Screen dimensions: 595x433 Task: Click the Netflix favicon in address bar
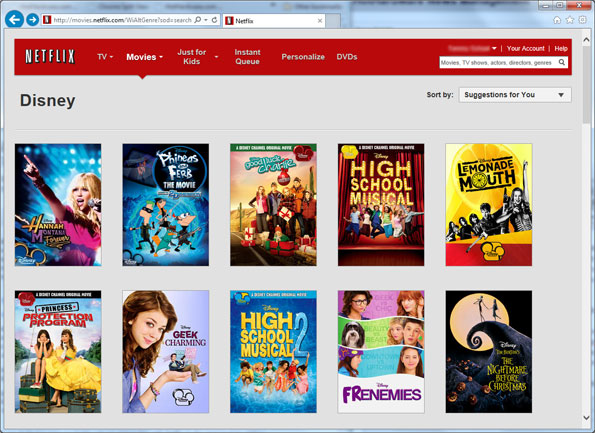point(47,20)
